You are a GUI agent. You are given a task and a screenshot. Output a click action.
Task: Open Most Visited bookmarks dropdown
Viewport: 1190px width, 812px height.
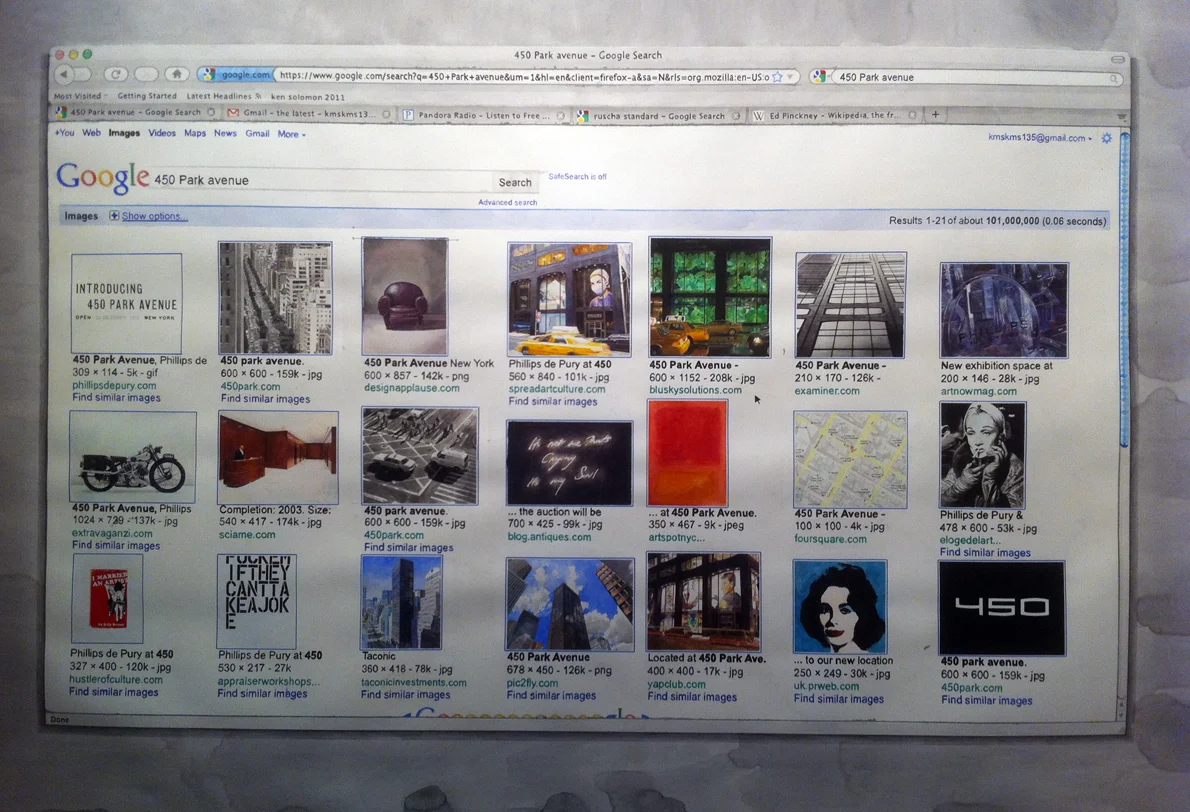tap(80, 96)
